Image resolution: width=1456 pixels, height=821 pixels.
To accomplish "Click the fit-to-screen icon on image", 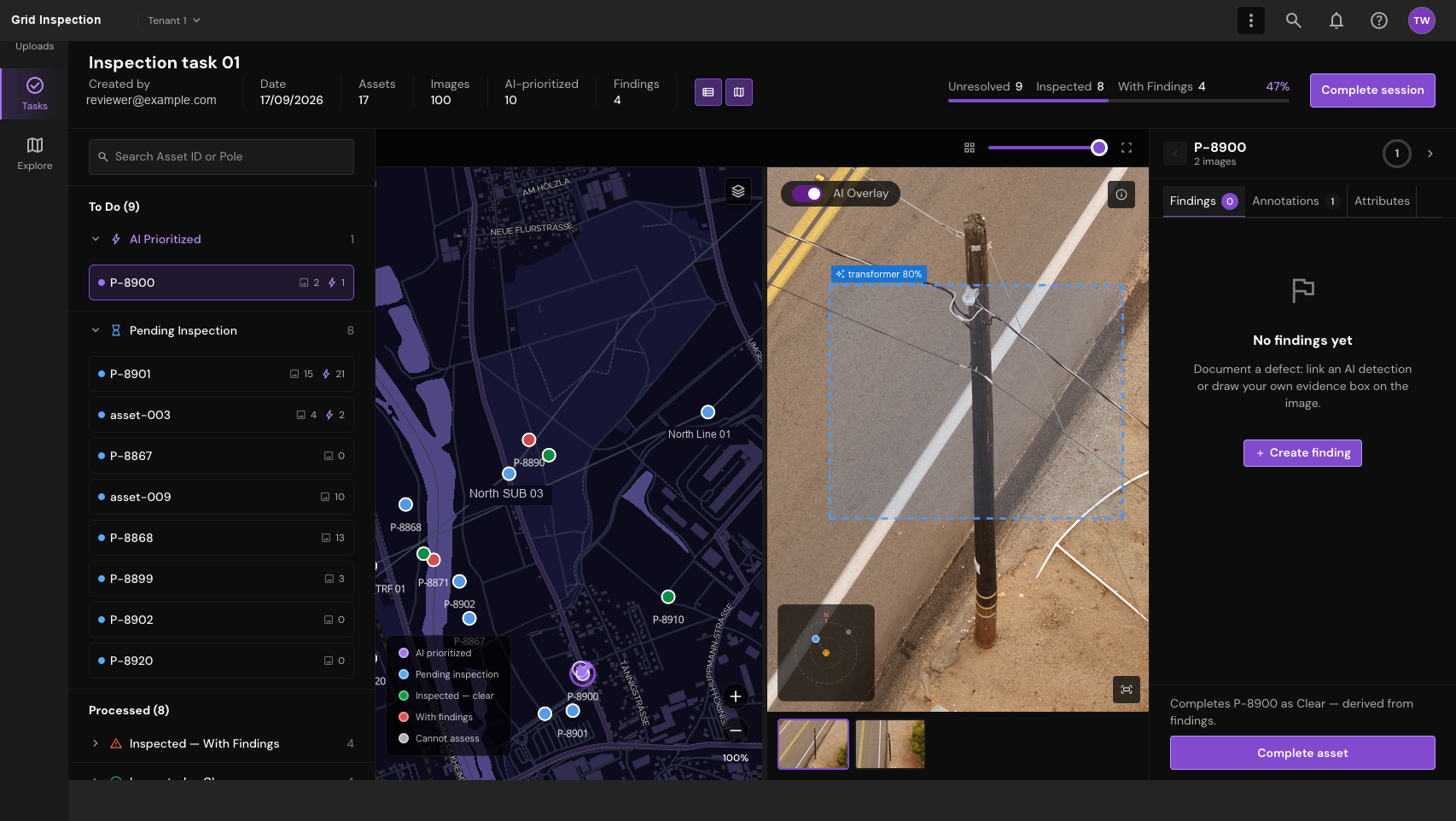I will click(x=1126, y=690).
